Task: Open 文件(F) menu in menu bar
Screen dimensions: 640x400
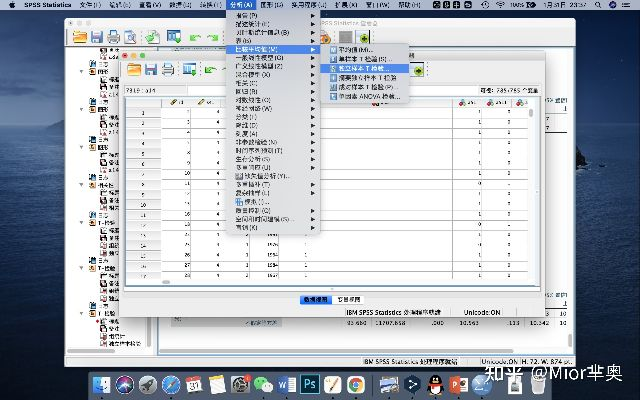Action: coord(90,5)
